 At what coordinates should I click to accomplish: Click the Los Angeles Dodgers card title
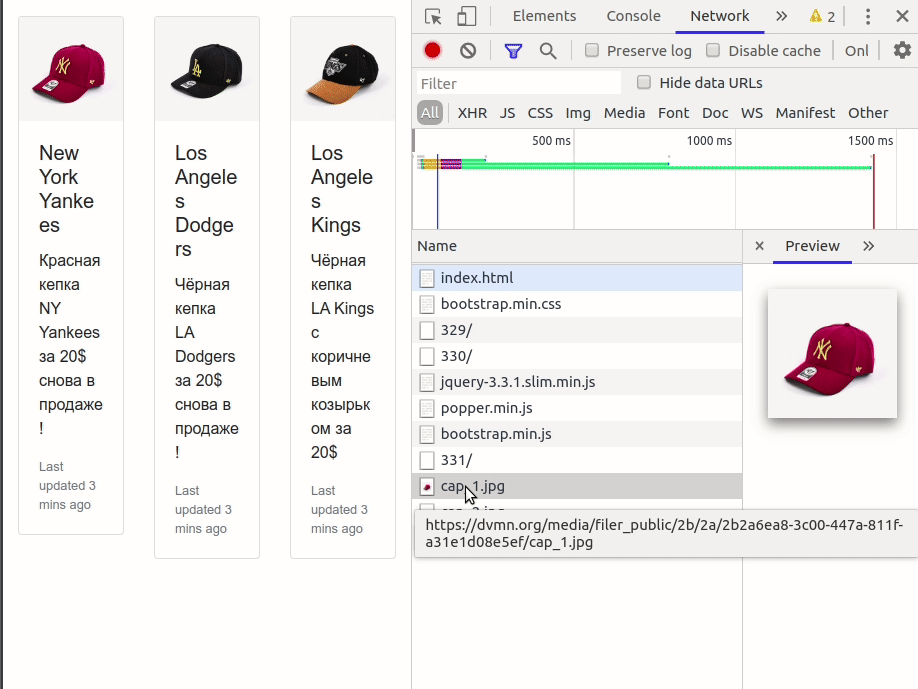click(x=205, y=201)
